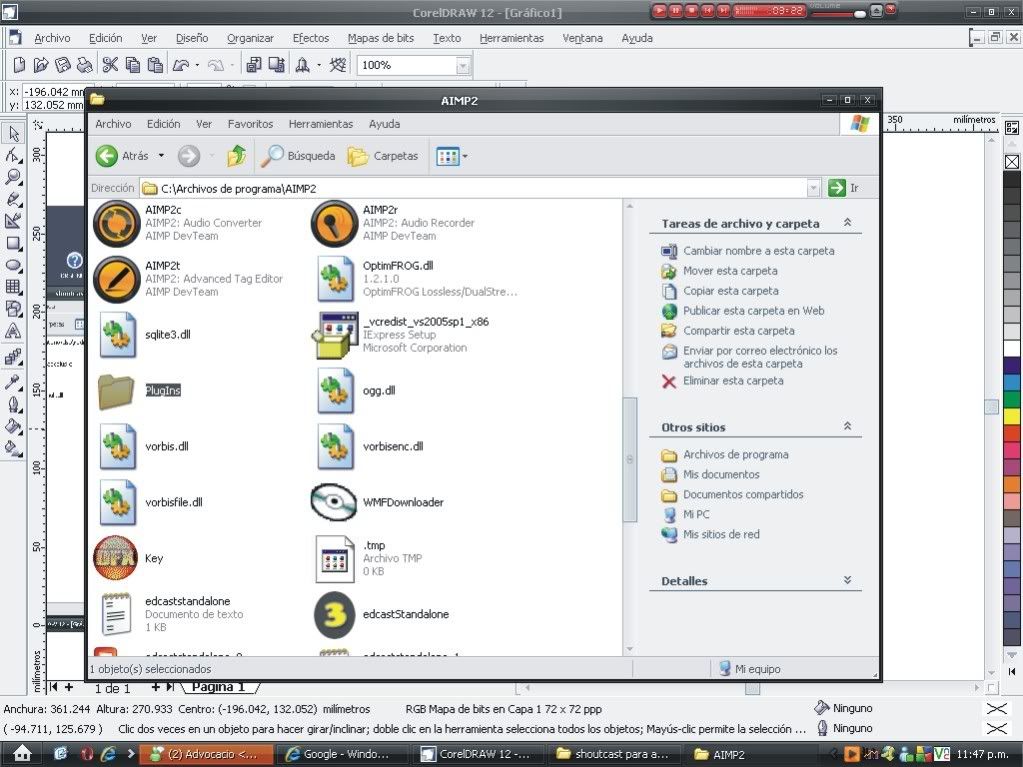Collapse the Otros sitios panel

(847, 426)
